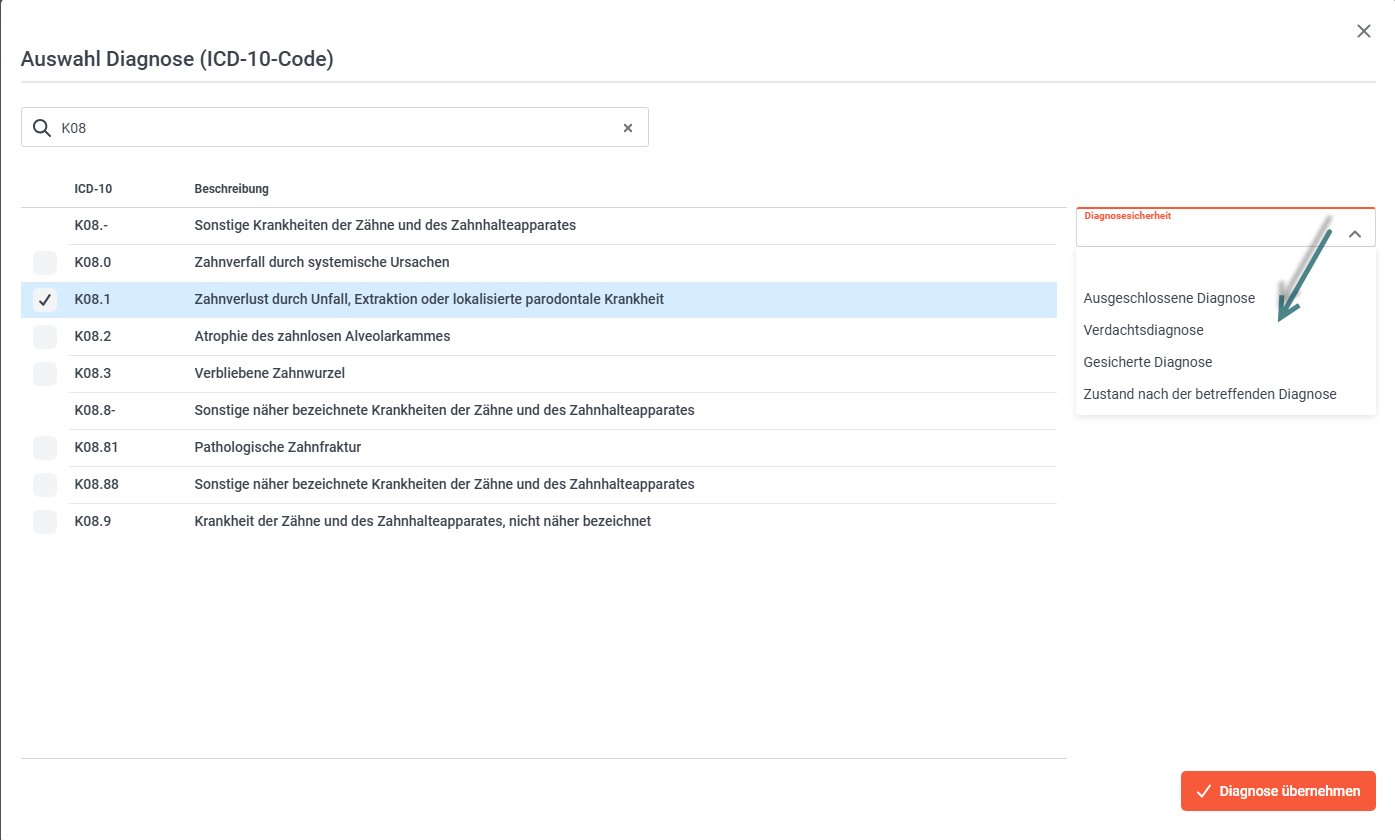Close the diagnosis selection dialog
1395x840 pixels.
click(x=1363, y=31)
